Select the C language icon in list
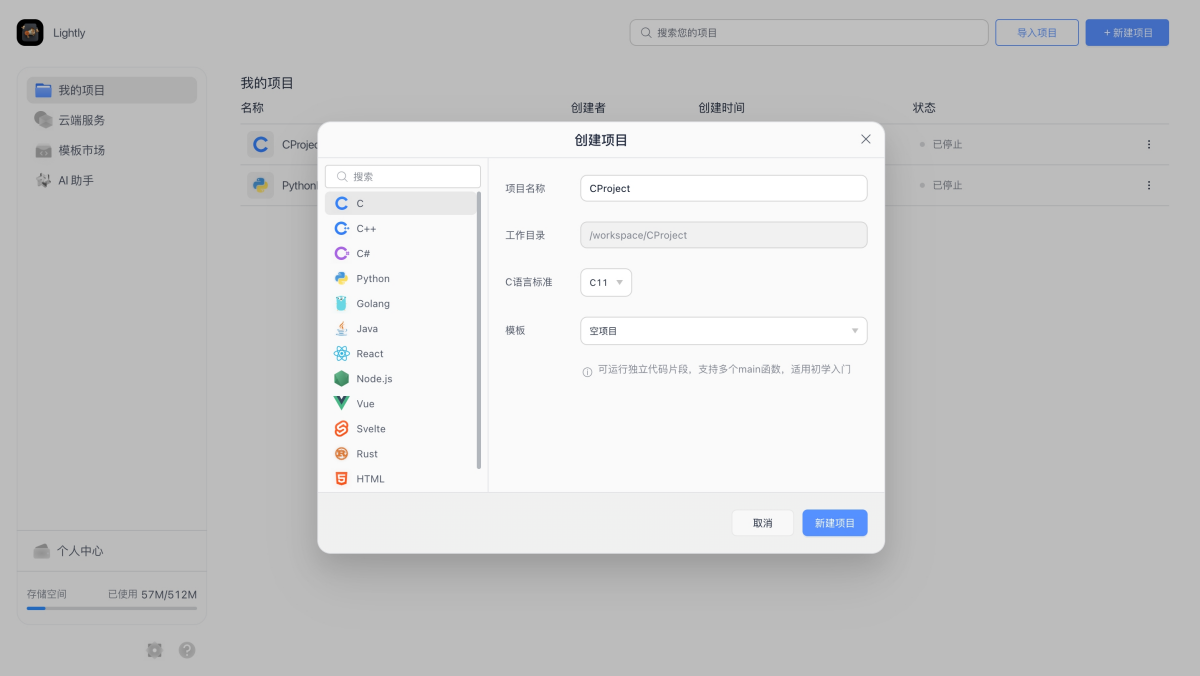The image size is (1200, 676). coord(342,203)
